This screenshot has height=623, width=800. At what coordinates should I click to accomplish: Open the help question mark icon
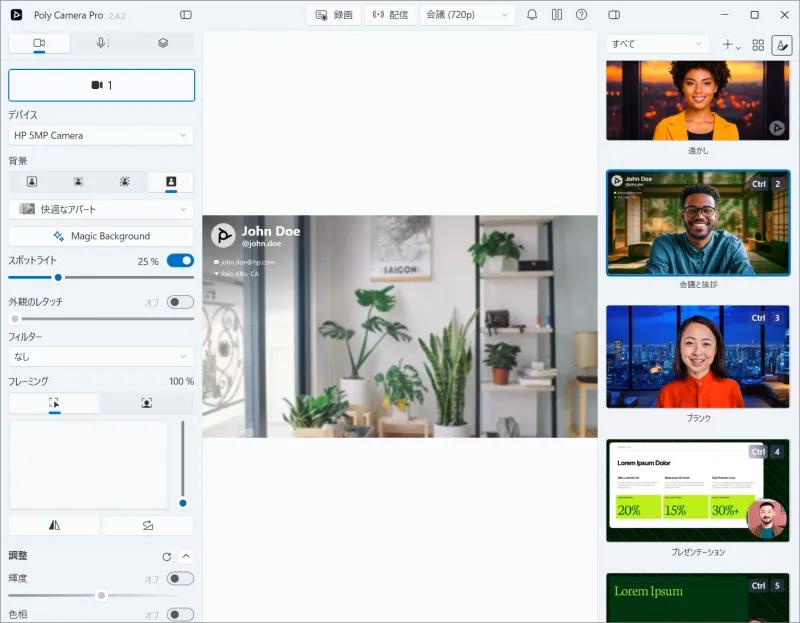[x=581, y=15]
